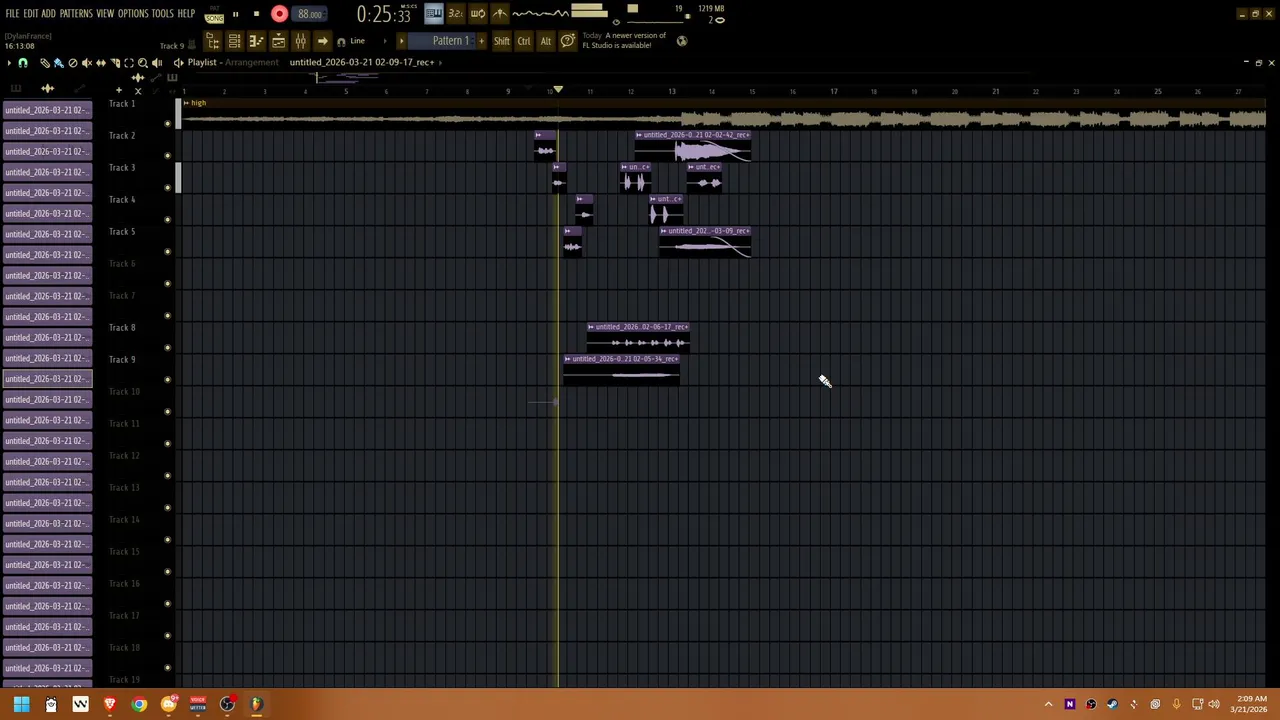Select the Playback speaker tool
The width and height of the screenshot is (1280, 720).
click(x=156, y=63)
